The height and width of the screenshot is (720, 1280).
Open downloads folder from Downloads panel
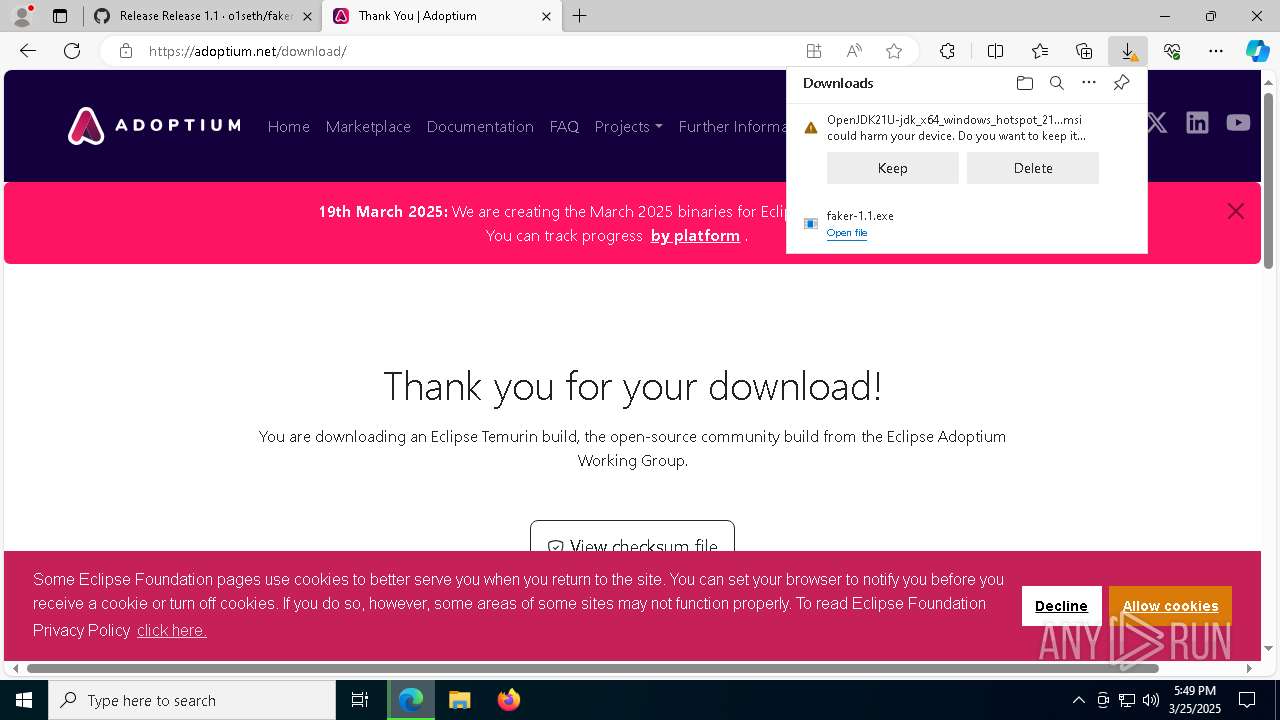pos(1024,83)
